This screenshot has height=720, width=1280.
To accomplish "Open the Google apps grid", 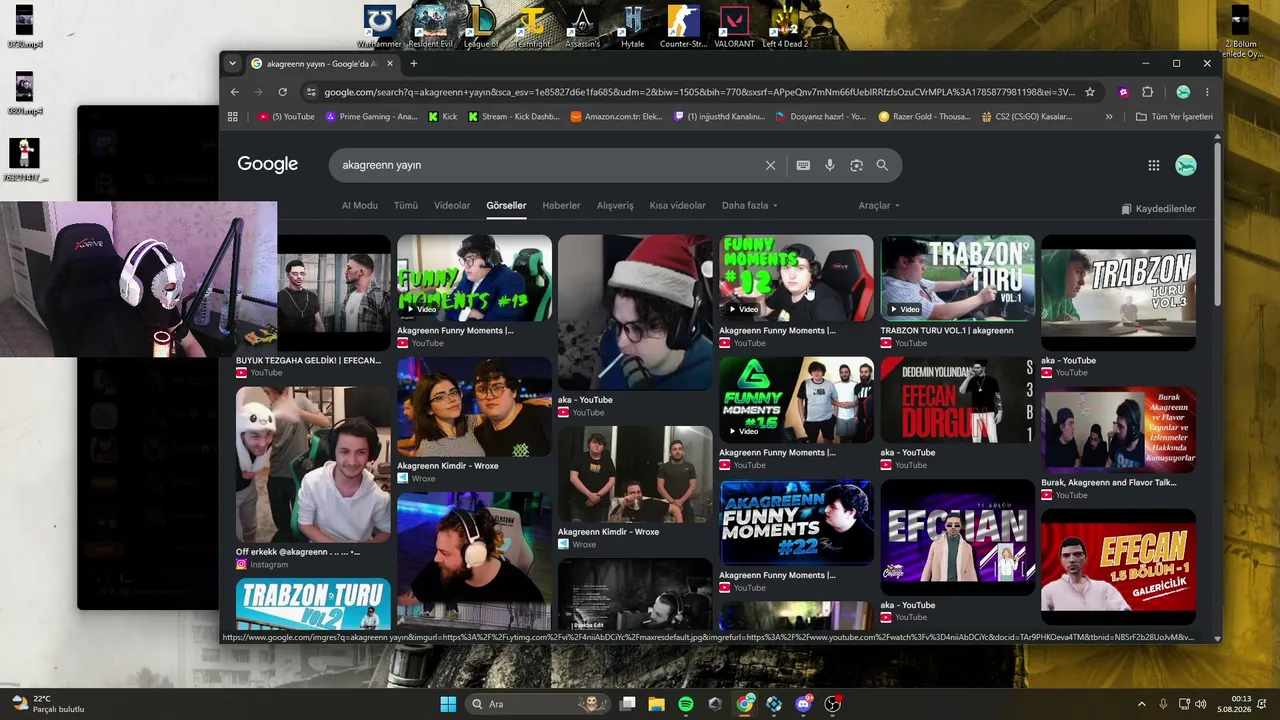I will click(x=1154, y=166).
